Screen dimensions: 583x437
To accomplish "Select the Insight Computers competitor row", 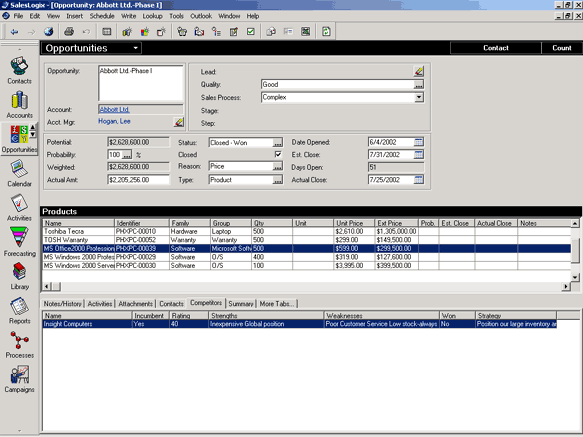I will 300,324.
